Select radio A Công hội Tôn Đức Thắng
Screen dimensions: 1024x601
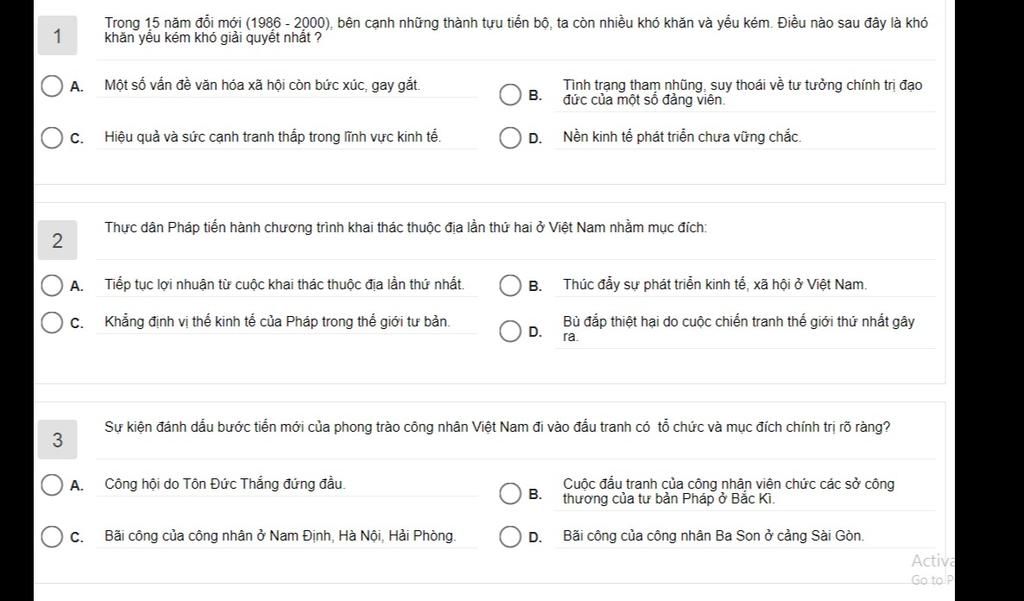[52, 485]
